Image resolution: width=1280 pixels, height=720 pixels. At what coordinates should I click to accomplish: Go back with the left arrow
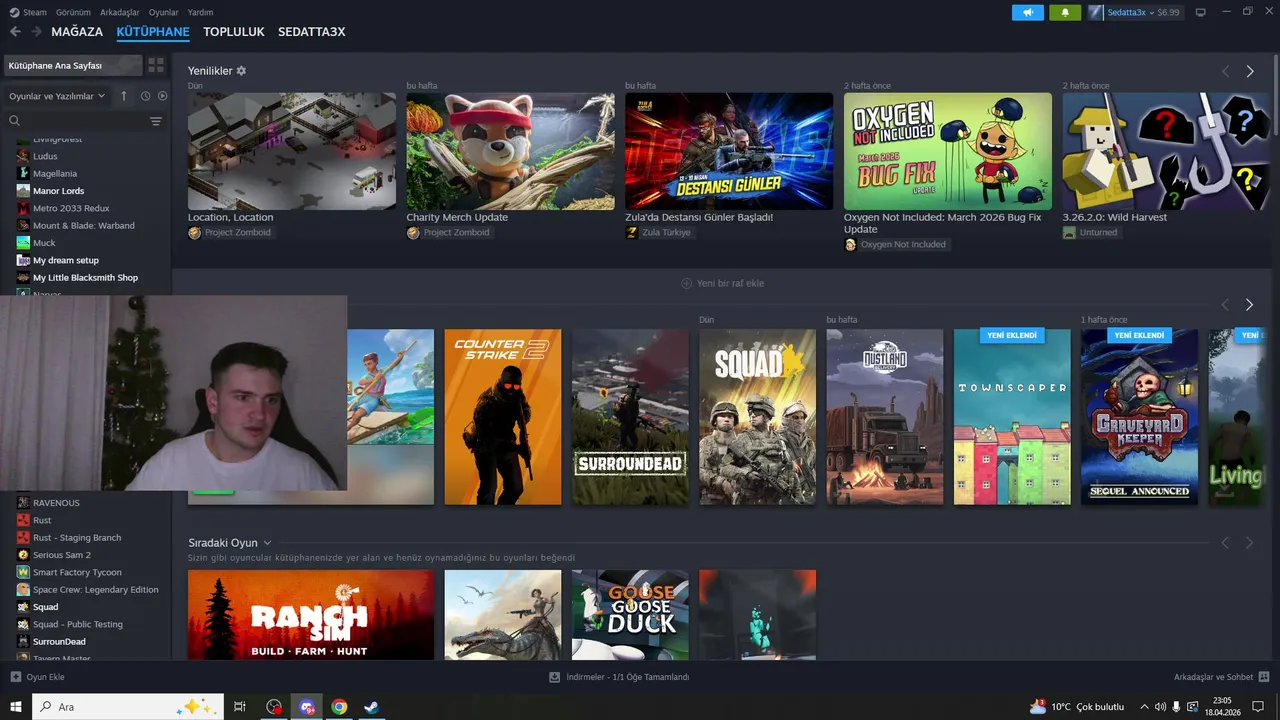click(15, 32)
